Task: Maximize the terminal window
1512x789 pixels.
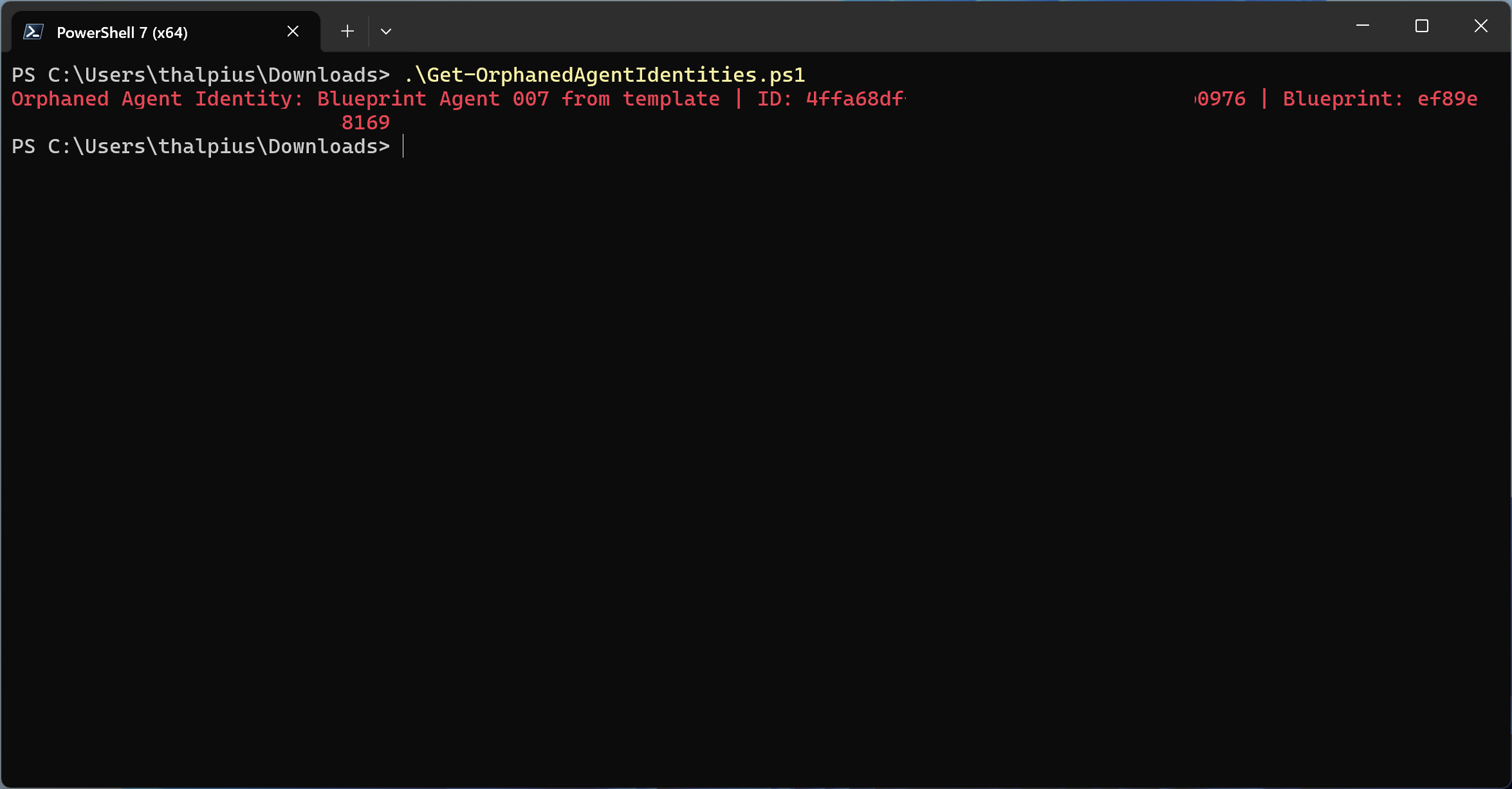Action: pyautogui.click(x=1422, y=26)
